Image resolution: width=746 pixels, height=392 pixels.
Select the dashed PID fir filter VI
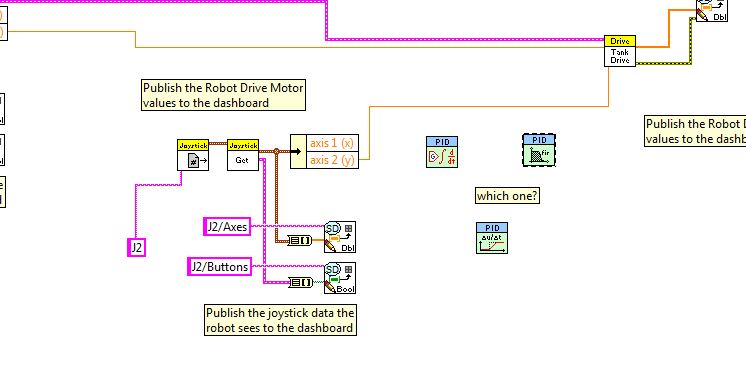[539, 150]
